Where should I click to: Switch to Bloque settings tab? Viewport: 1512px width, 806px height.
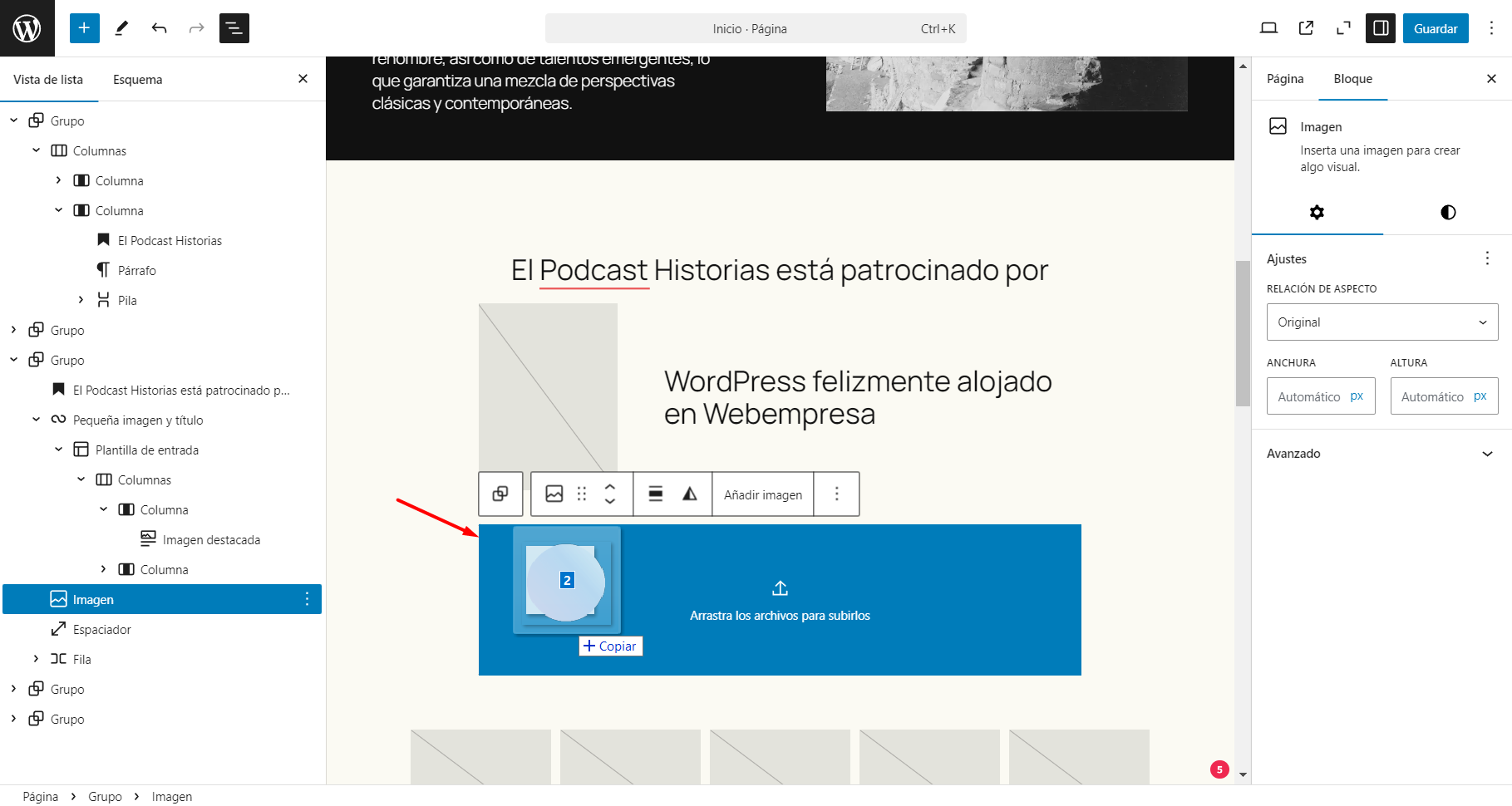pyautogui.click(x=1353, y=79)
